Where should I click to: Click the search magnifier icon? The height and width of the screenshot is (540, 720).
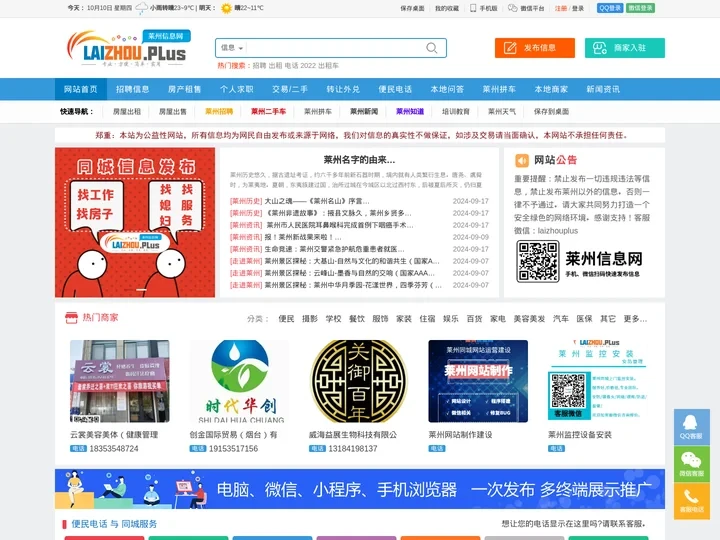coord(431,48)
